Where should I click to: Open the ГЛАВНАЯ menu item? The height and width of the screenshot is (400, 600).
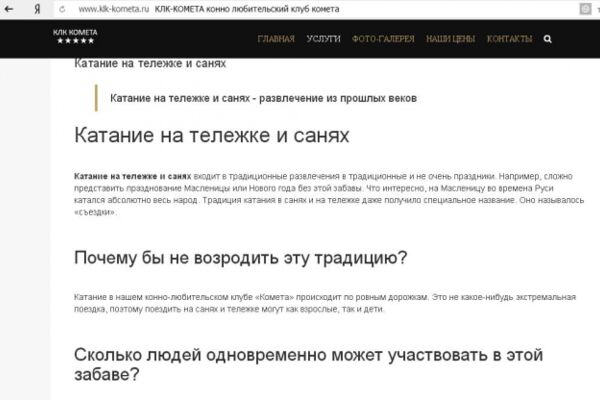[276, 39]
